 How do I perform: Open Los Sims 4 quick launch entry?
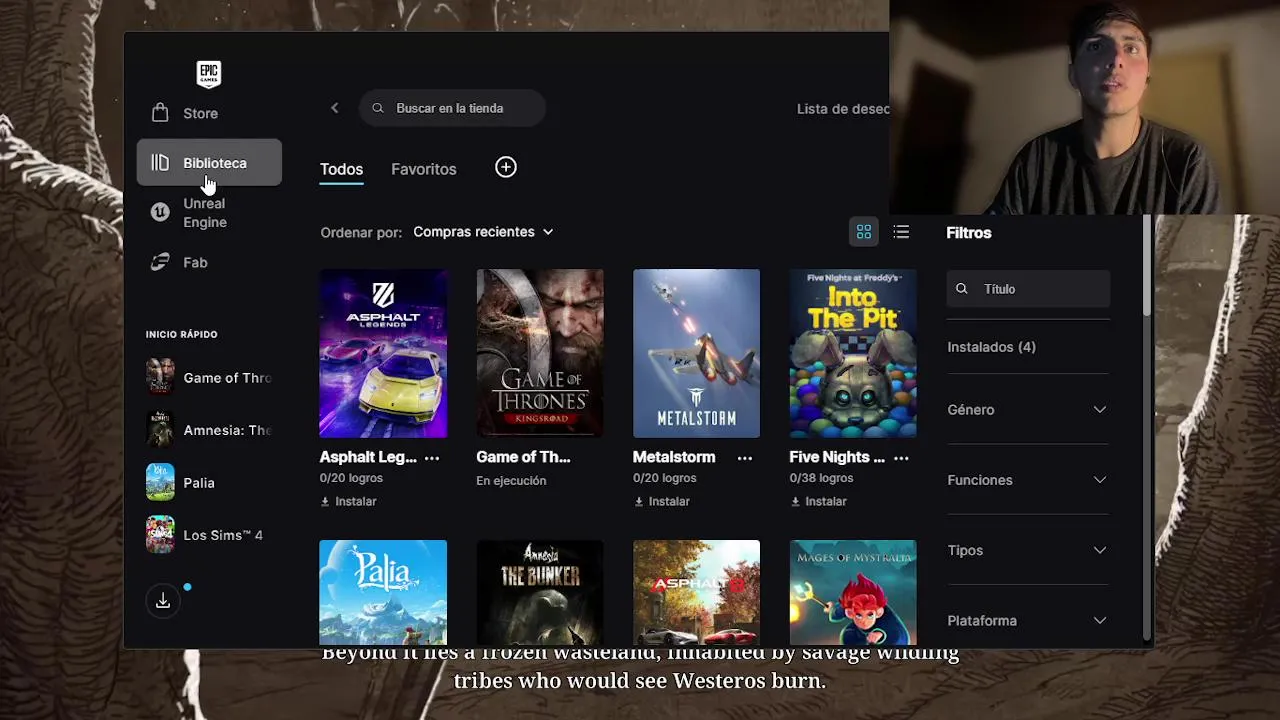coord(209,535)
